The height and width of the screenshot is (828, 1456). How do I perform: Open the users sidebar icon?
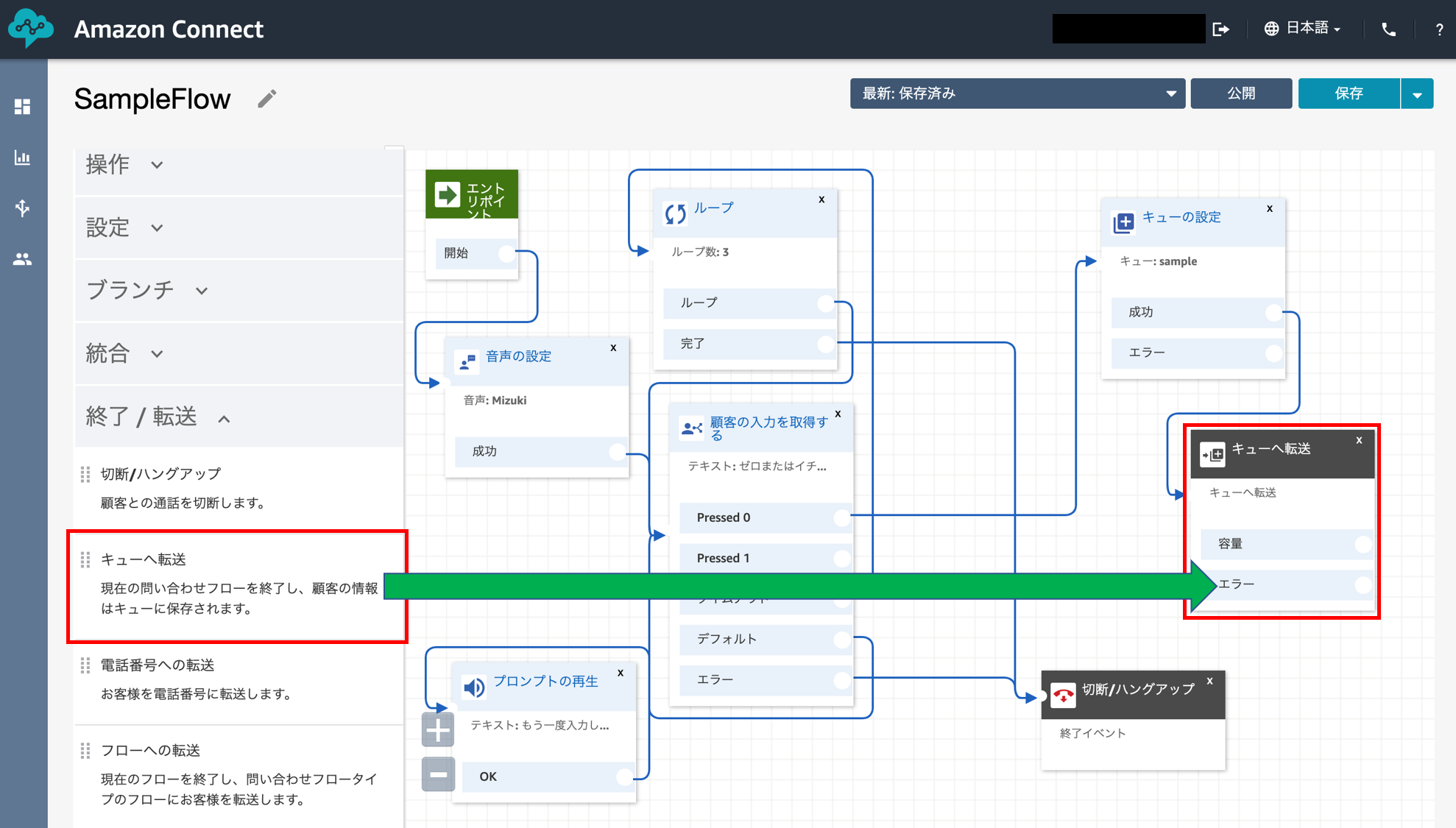[x=23, y=259]
